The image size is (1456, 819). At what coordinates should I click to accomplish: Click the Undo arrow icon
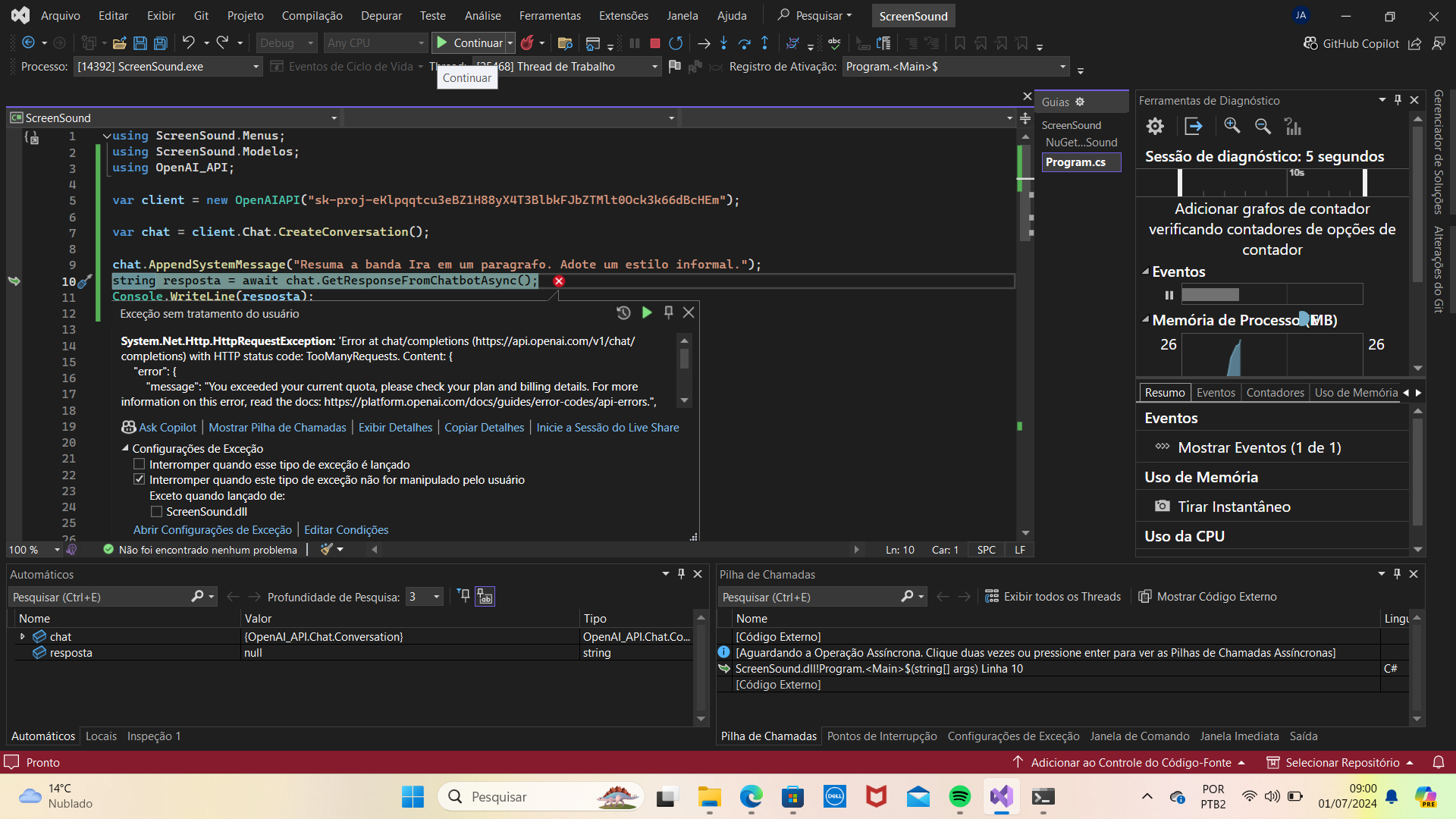click(189, 43)
